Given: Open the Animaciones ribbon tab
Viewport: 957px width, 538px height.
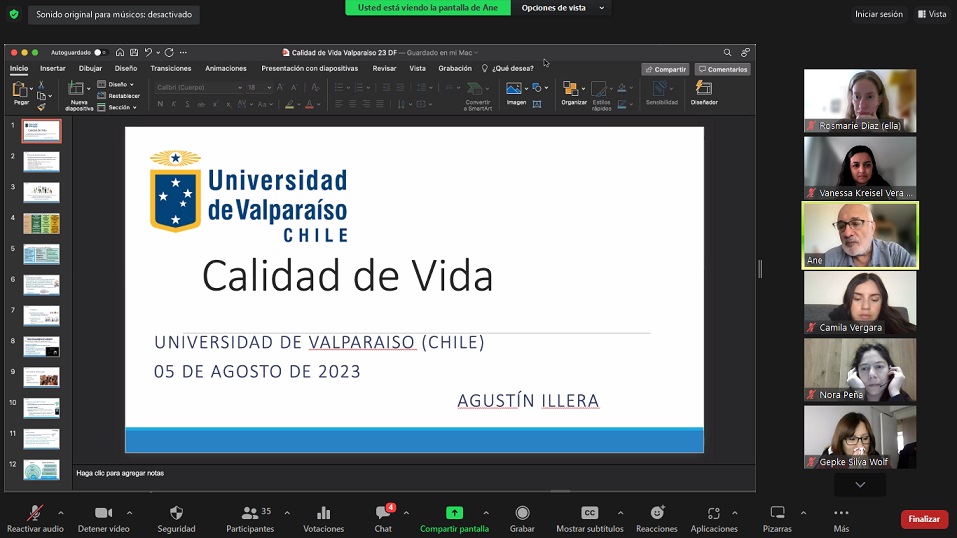Looking at the screenshot, I should pos(226,68).
